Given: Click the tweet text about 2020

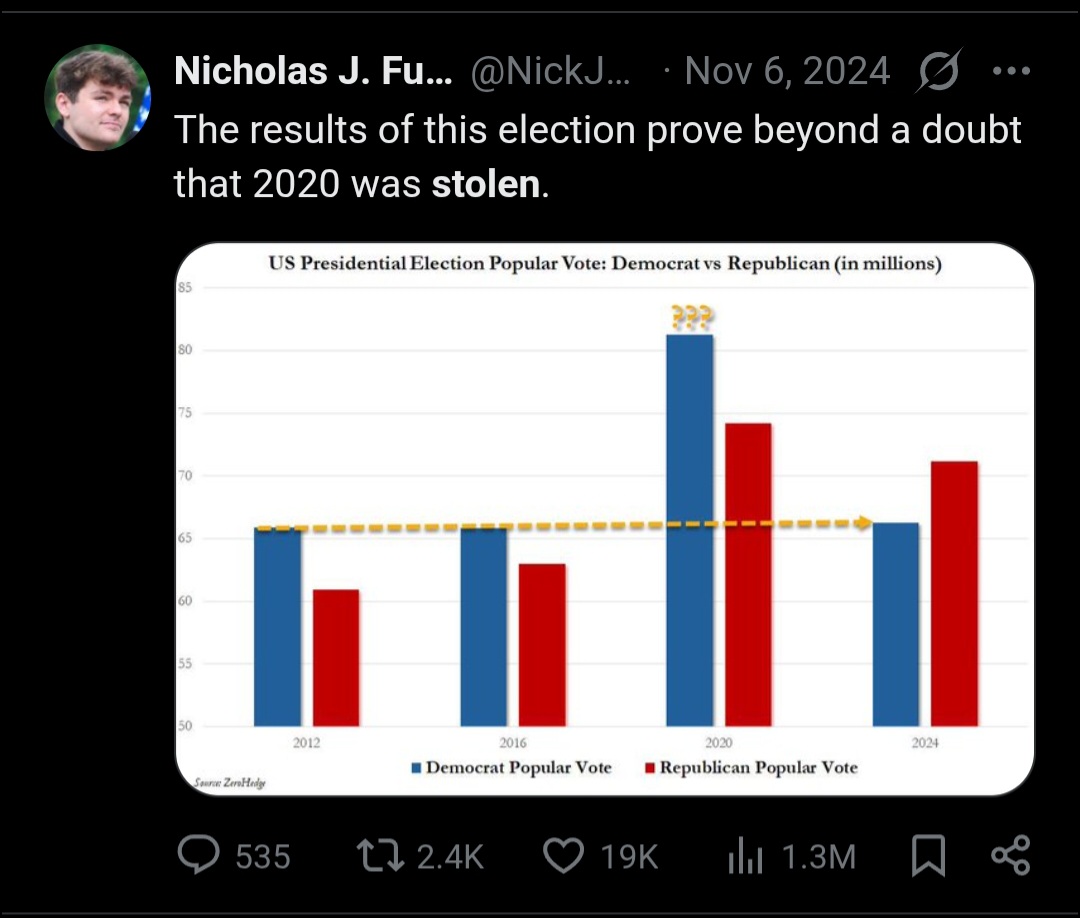Looking at the screenshot, I should pos(597,156).
